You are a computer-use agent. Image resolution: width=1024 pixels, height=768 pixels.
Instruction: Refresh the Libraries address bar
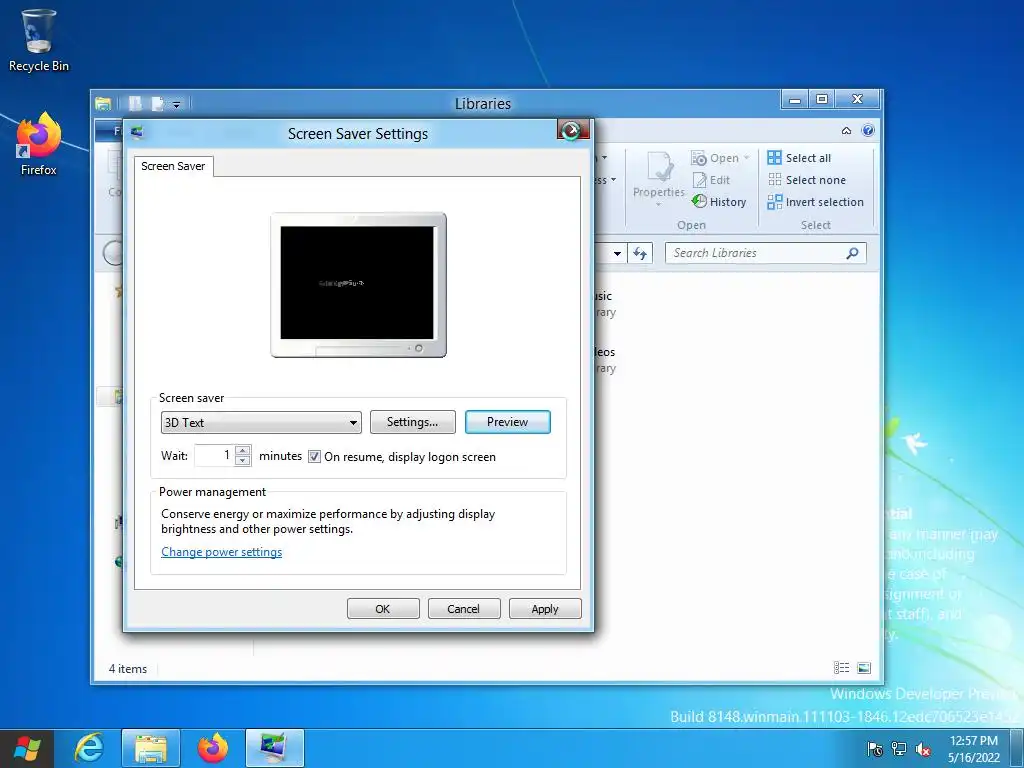click(640, 253)
